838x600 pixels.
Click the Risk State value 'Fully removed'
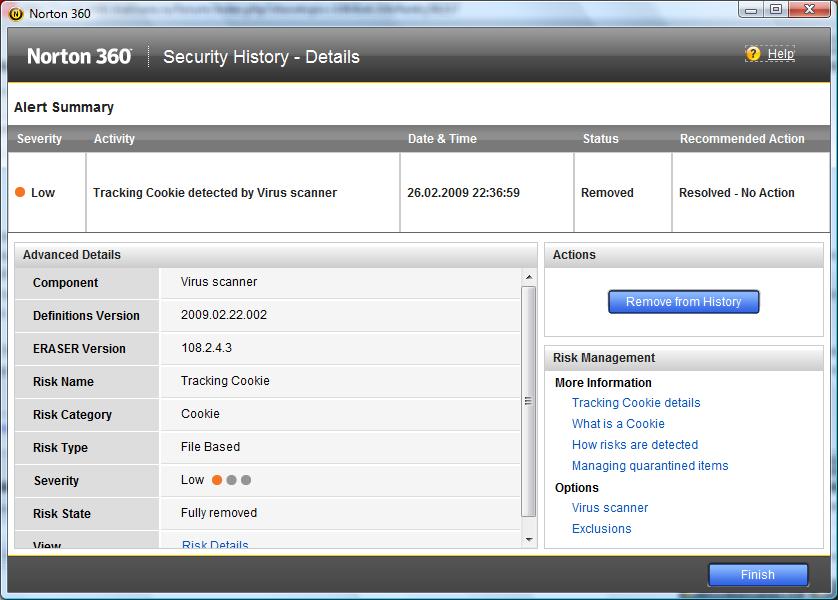click(219, 513)
